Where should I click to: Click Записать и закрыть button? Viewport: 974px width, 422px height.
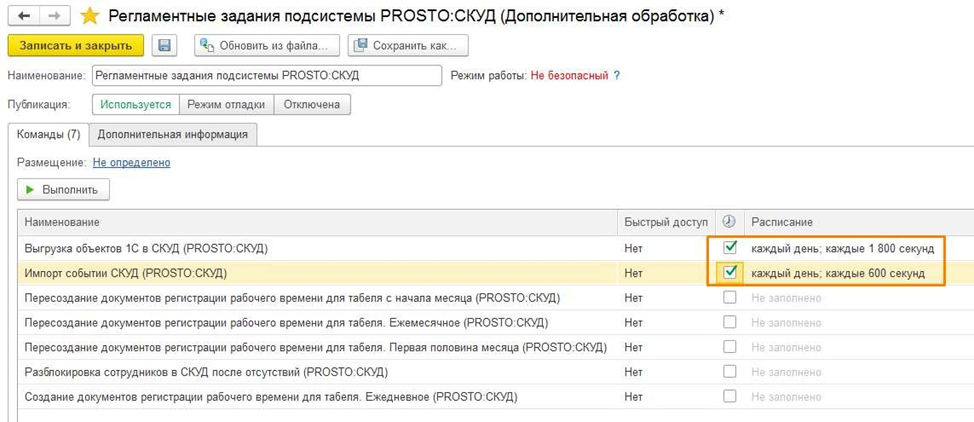click(76, 46)
